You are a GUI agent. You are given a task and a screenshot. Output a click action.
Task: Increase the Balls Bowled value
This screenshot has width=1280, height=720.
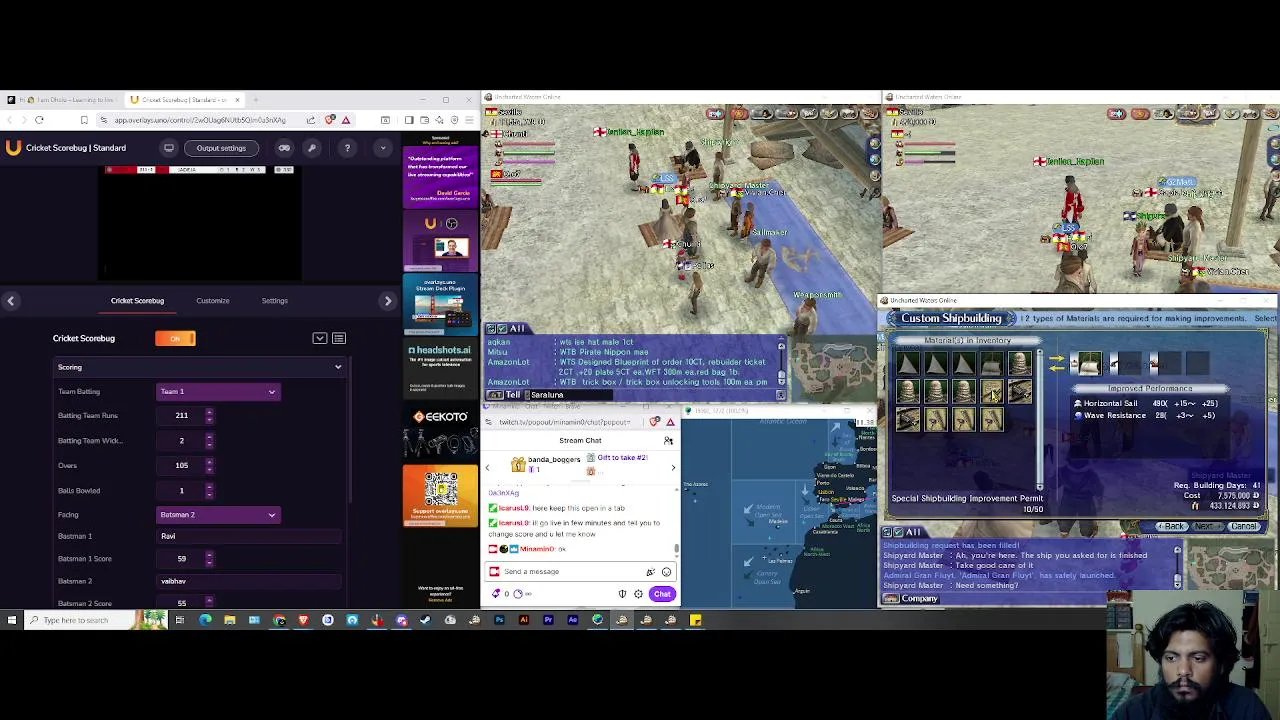click(209, 487)
